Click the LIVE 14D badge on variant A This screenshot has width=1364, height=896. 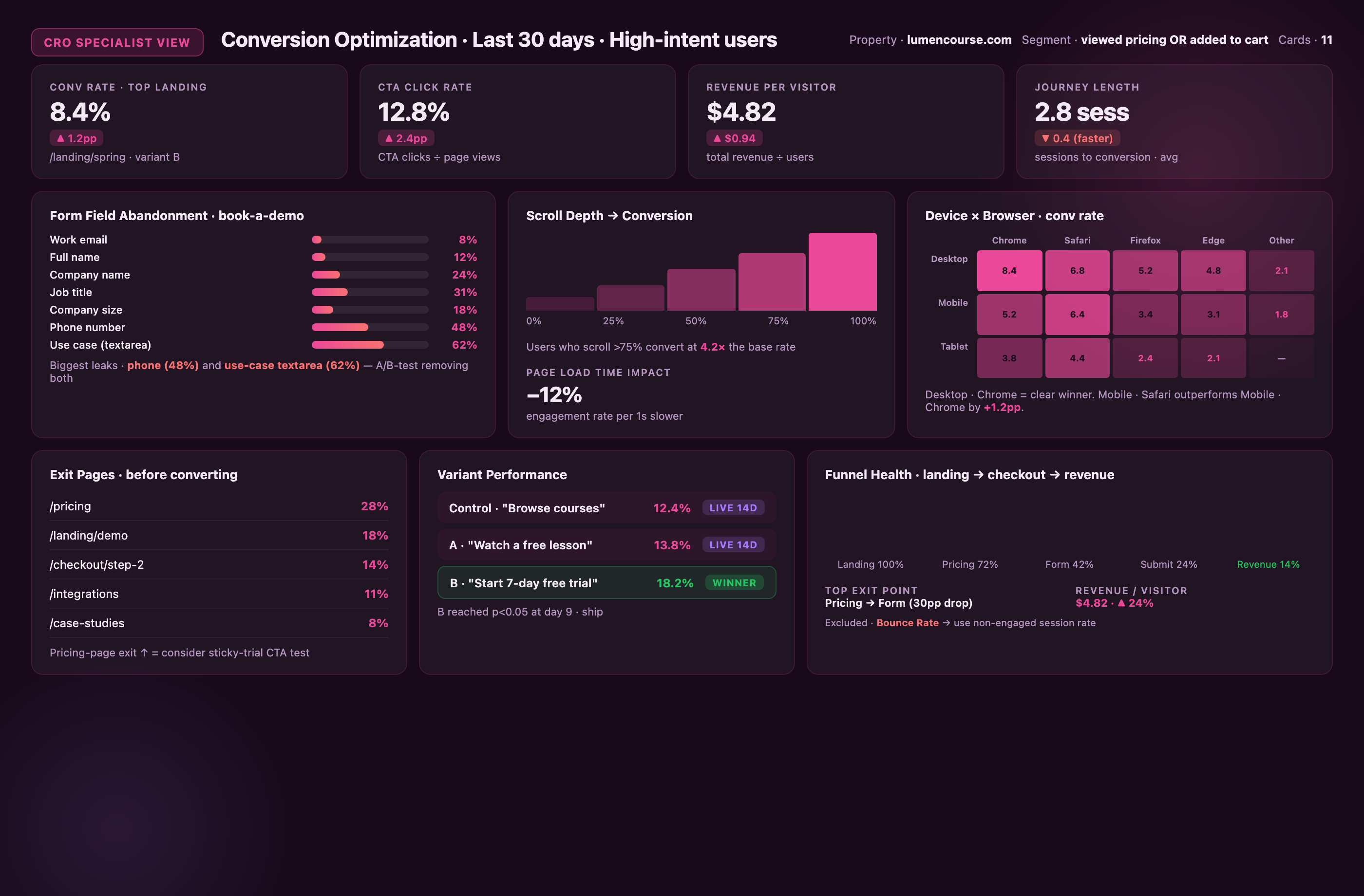click(733, 545)
